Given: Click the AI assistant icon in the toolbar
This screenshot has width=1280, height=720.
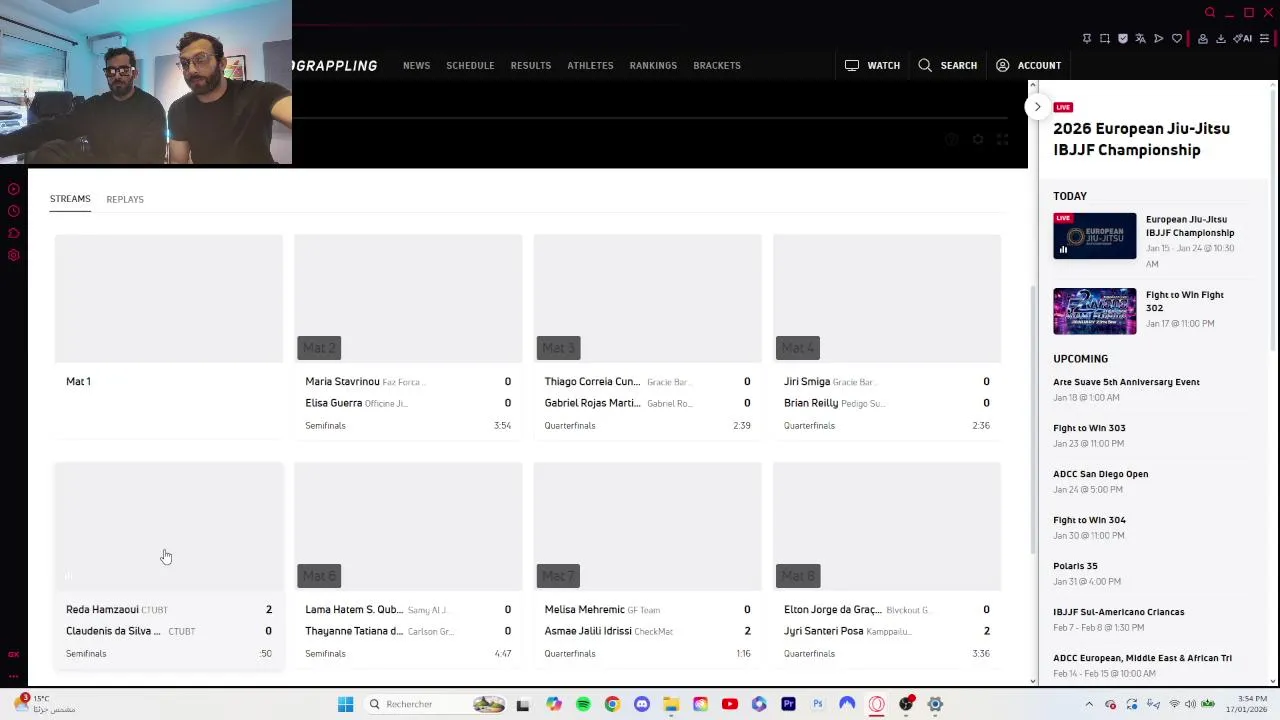Looking at the screenshot, I should click(x=1243, y=39).
